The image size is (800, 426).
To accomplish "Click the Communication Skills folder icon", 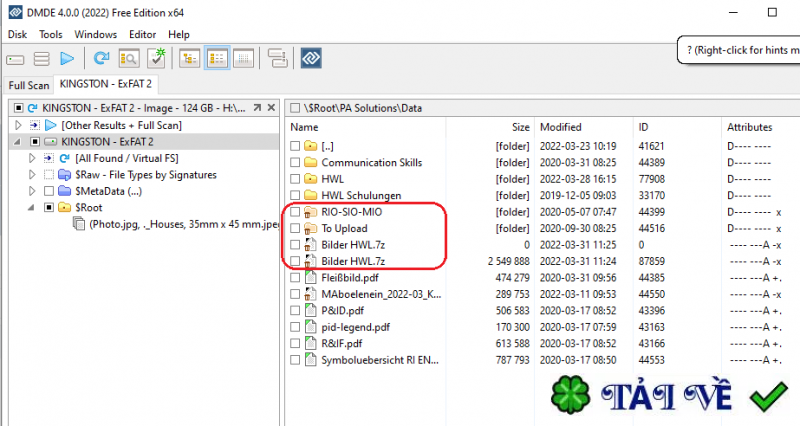I will (311, 163).
